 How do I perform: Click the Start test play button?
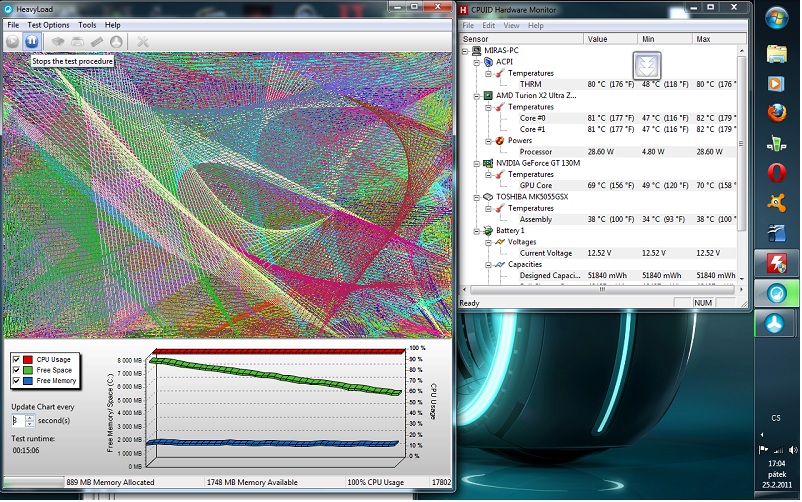(x=12, y=41)
